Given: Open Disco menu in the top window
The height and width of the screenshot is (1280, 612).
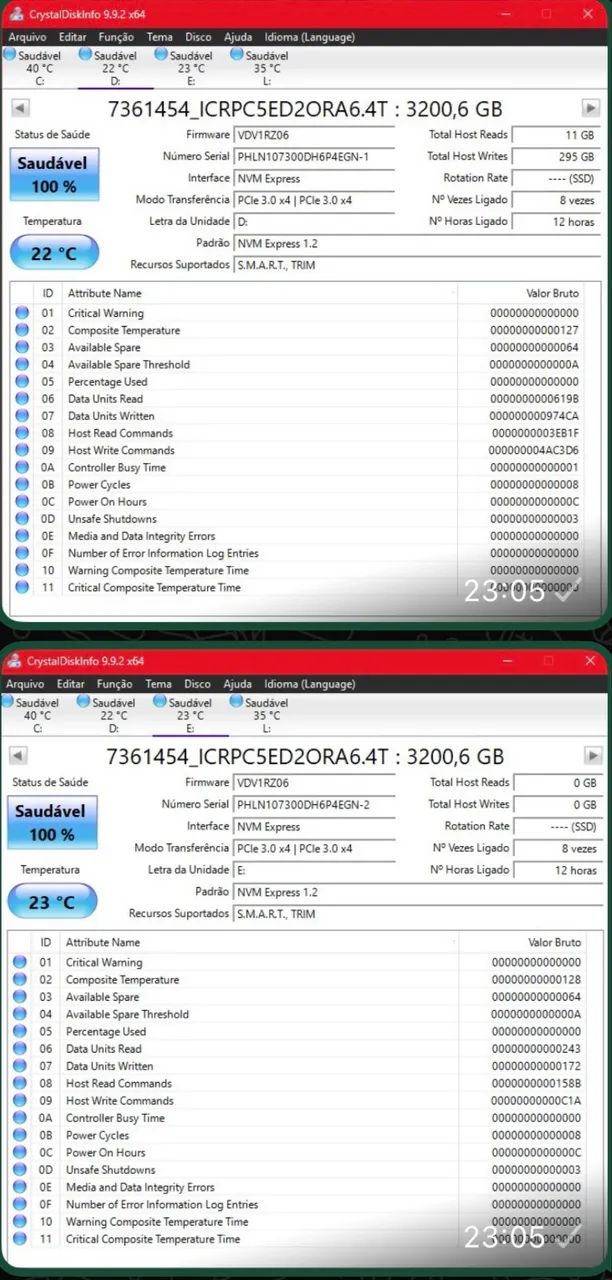Looking at the screenshot, I should click(199, 37).
